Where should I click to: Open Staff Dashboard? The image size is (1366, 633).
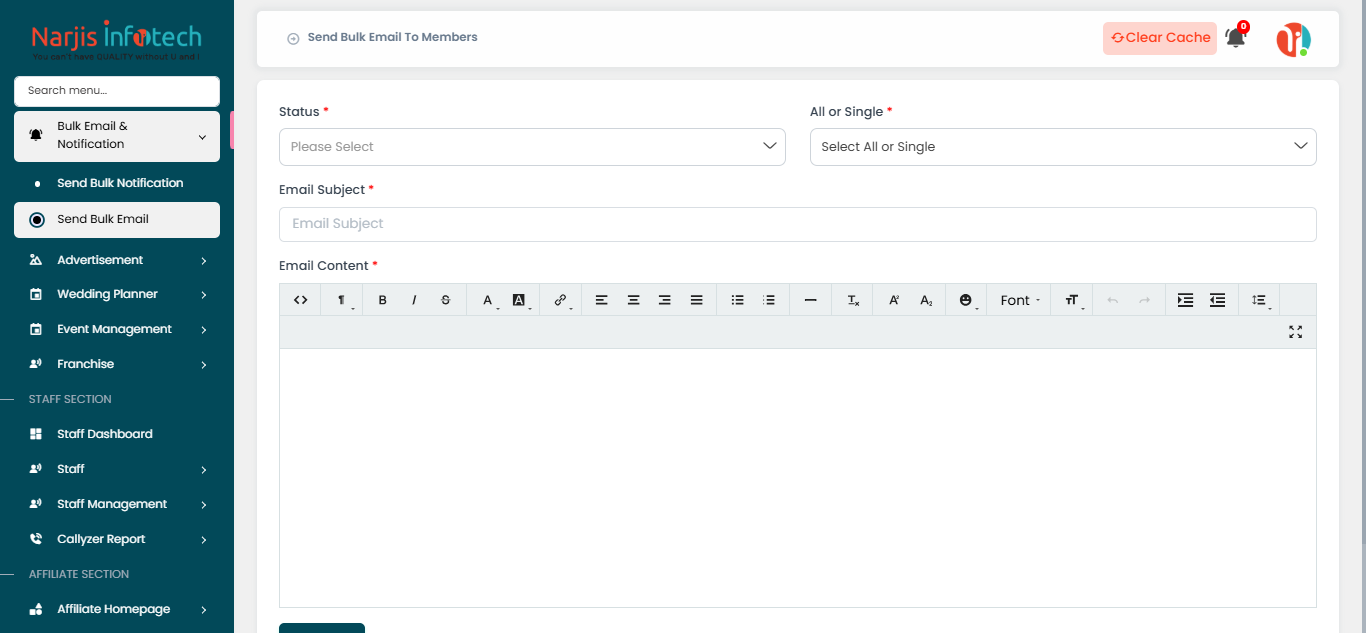pyautogui.click(x=117, y=435)
